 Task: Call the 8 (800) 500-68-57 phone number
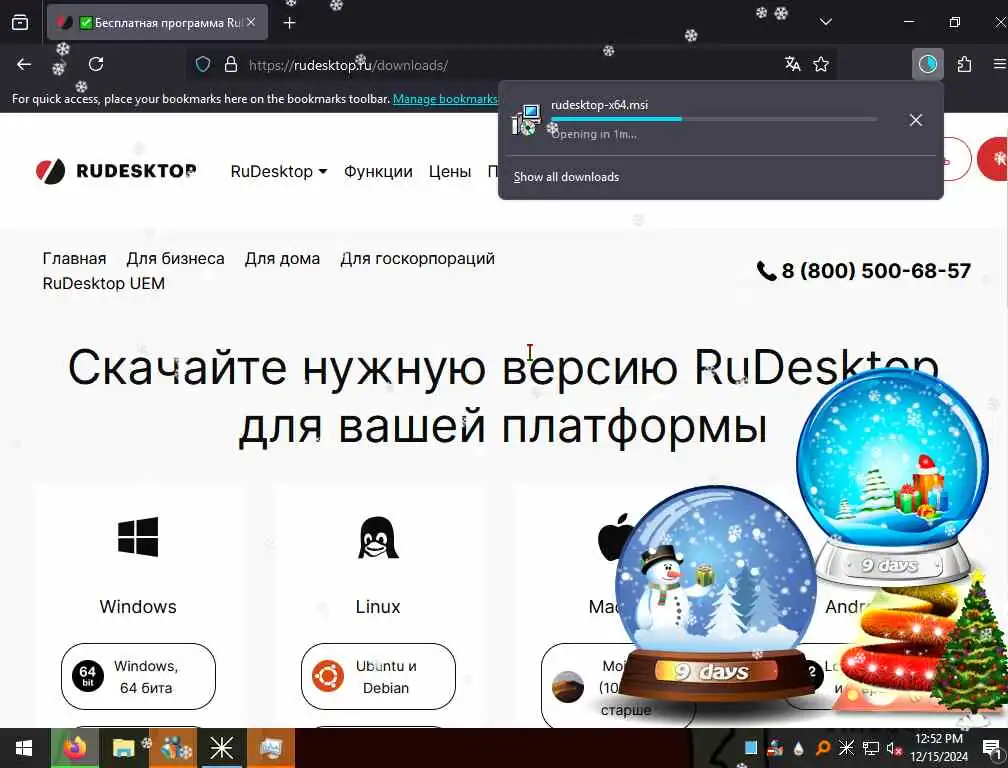864,271
